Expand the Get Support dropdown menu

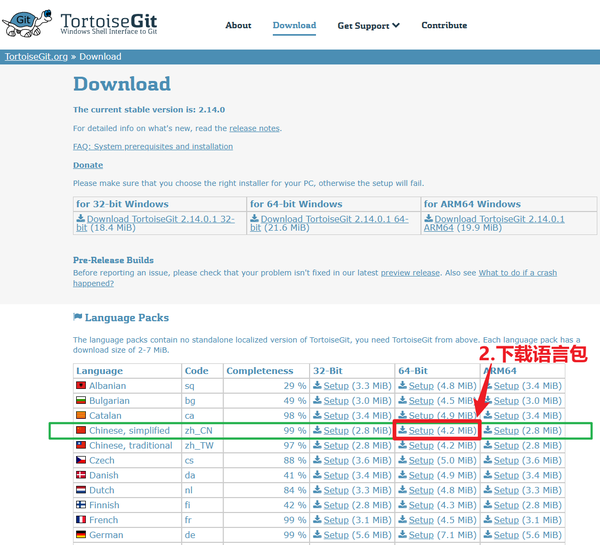pos(368,26)
